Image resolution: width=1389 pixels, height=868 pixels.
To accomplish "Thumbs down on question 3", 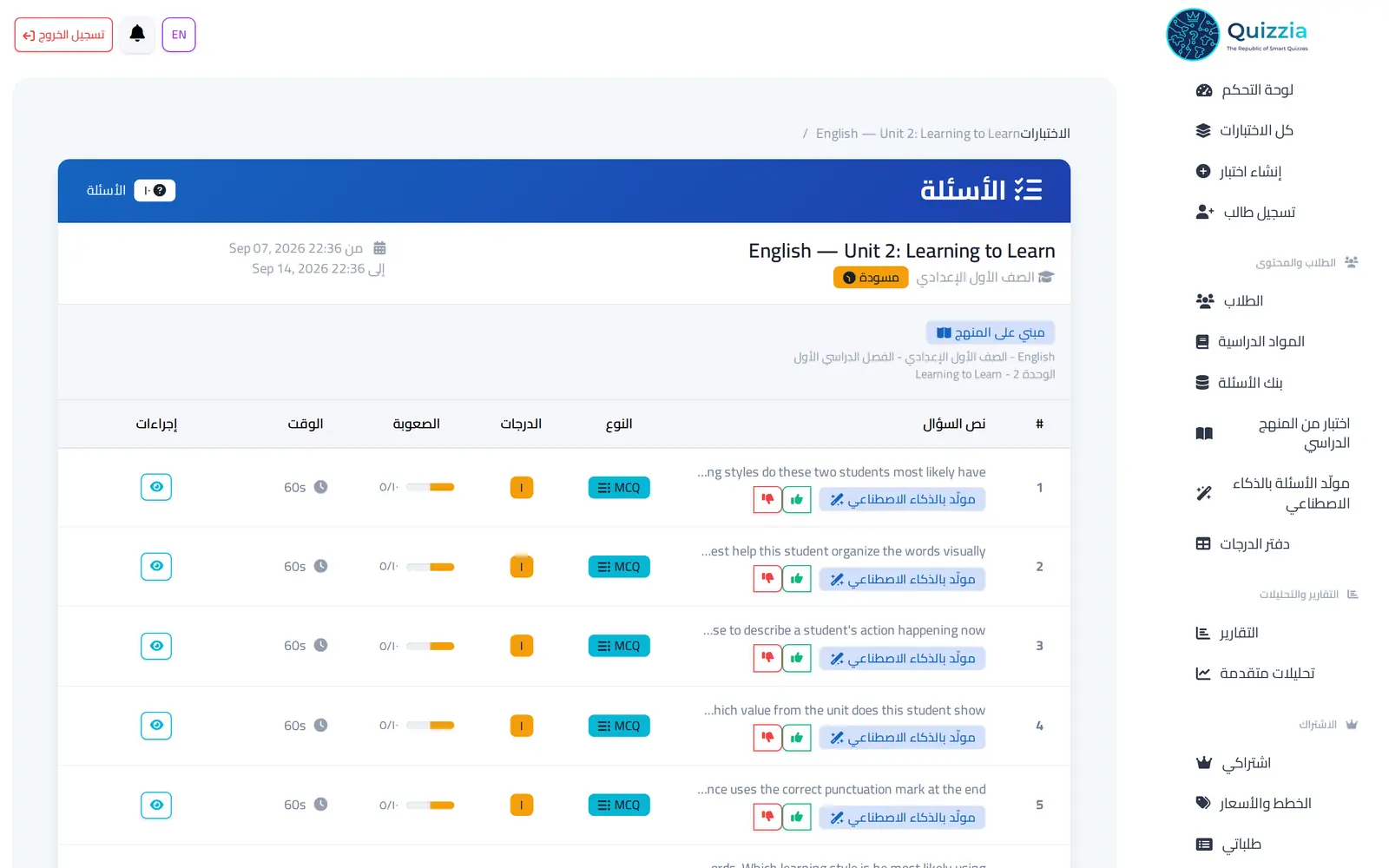I will [767, 658].
